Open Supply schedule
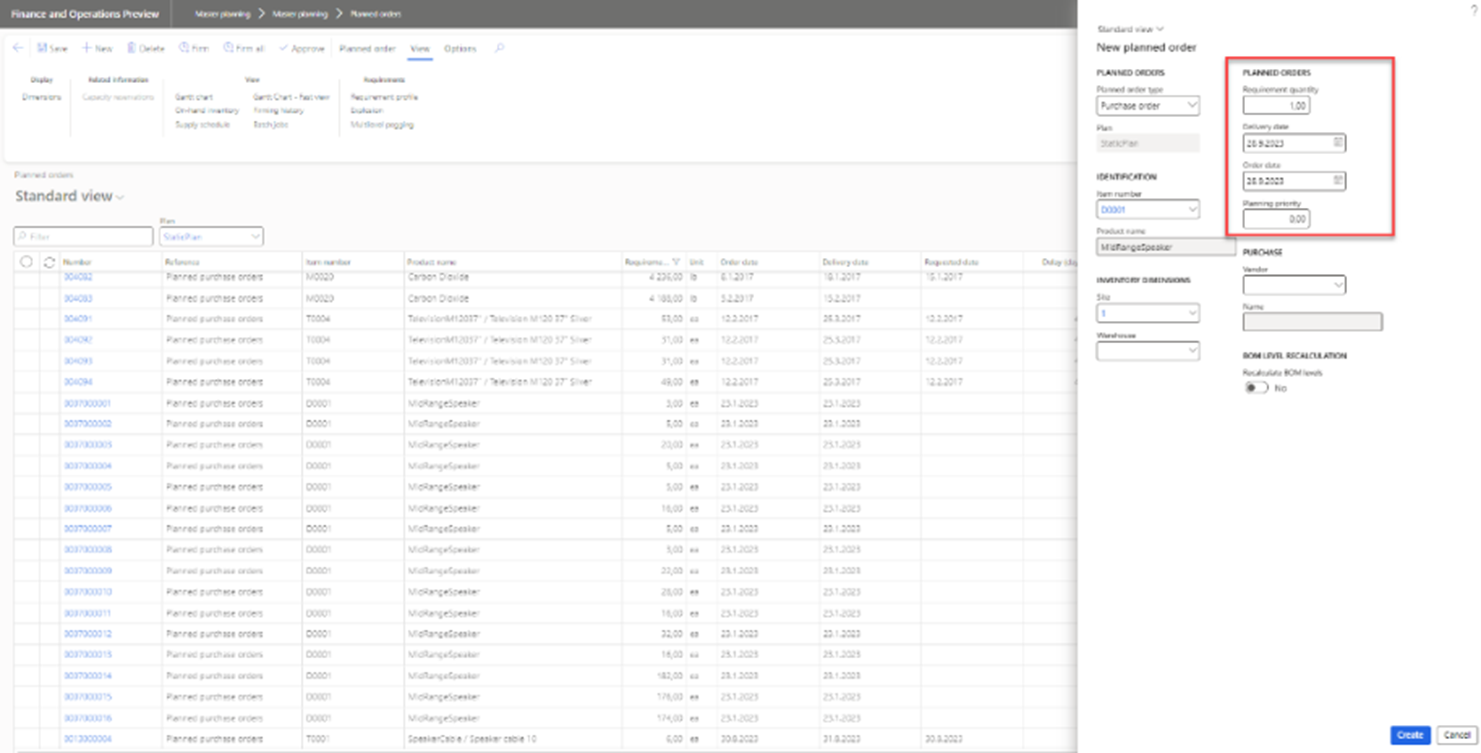The width and height of the screenshot is (1481, 753). tap(202, 125)
